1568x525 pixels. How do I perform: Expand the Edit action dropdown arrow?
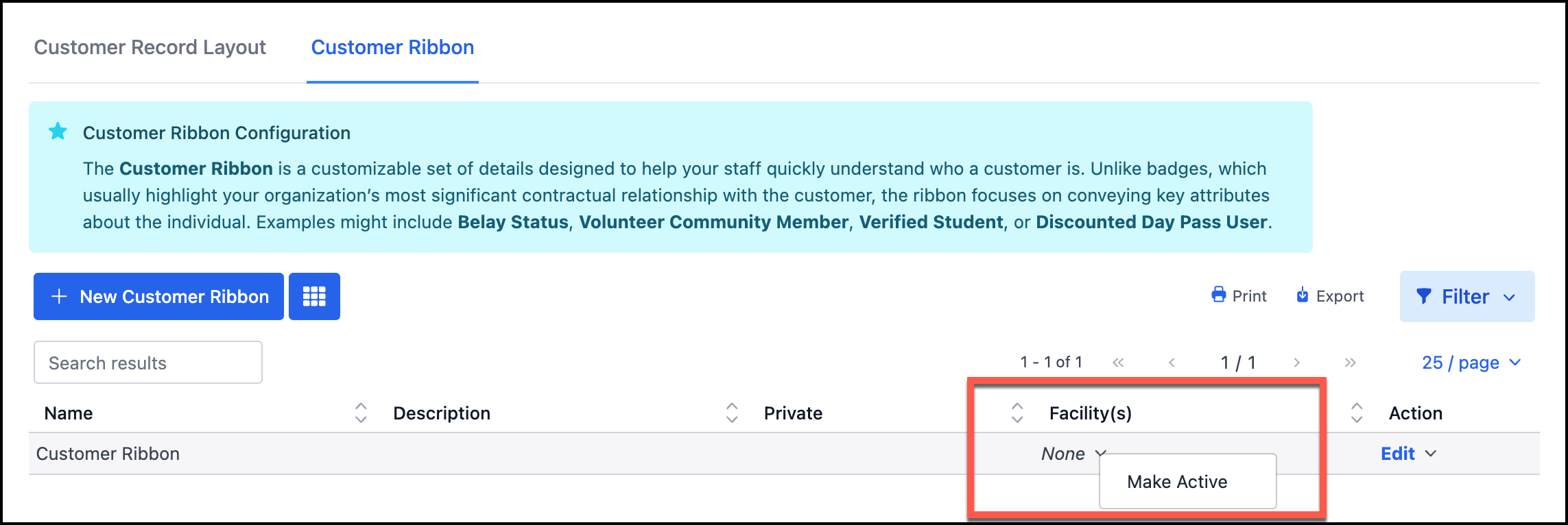click(x=1431, y=454)
